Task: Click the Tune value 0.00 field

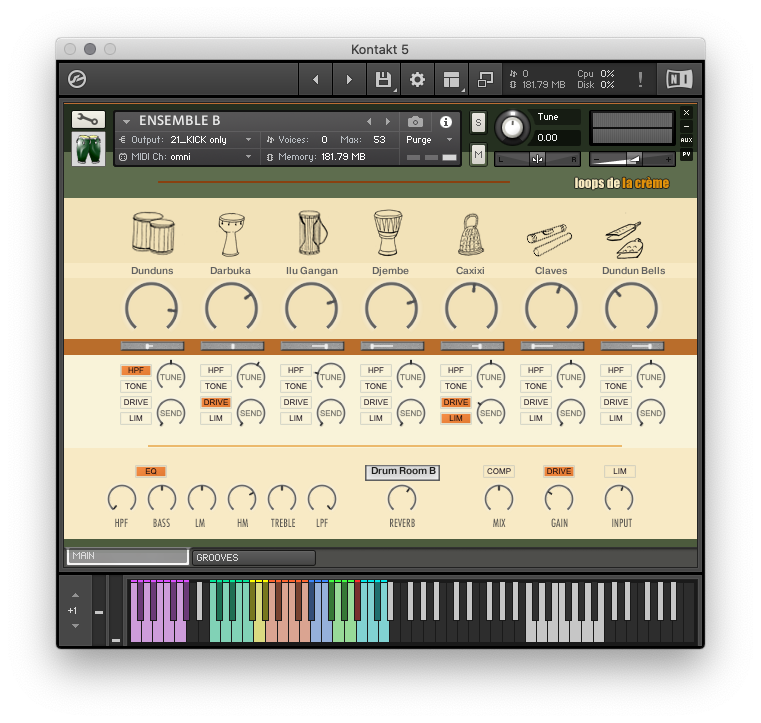Action: [557, 138]
